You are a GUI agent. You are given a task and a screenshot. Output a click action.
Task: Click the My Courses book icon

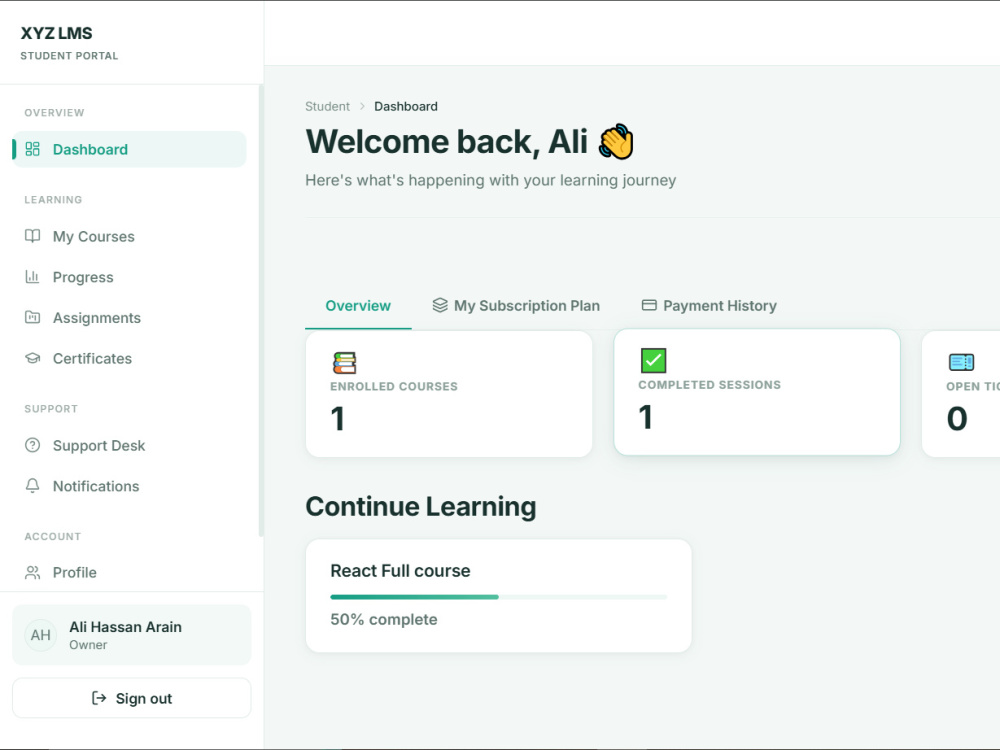(x=33, y=236)
